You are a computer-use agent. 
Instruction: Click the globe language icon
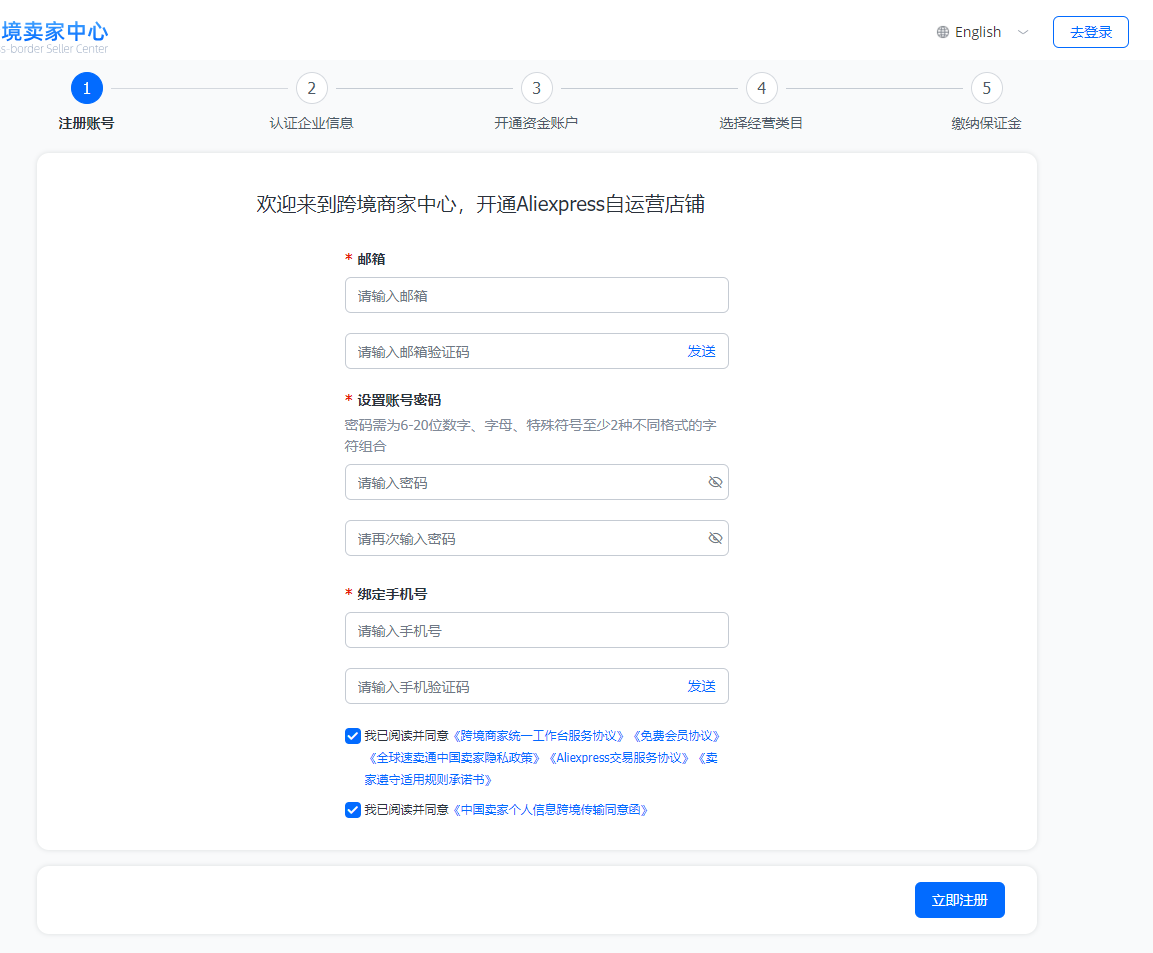pos(943,32)
